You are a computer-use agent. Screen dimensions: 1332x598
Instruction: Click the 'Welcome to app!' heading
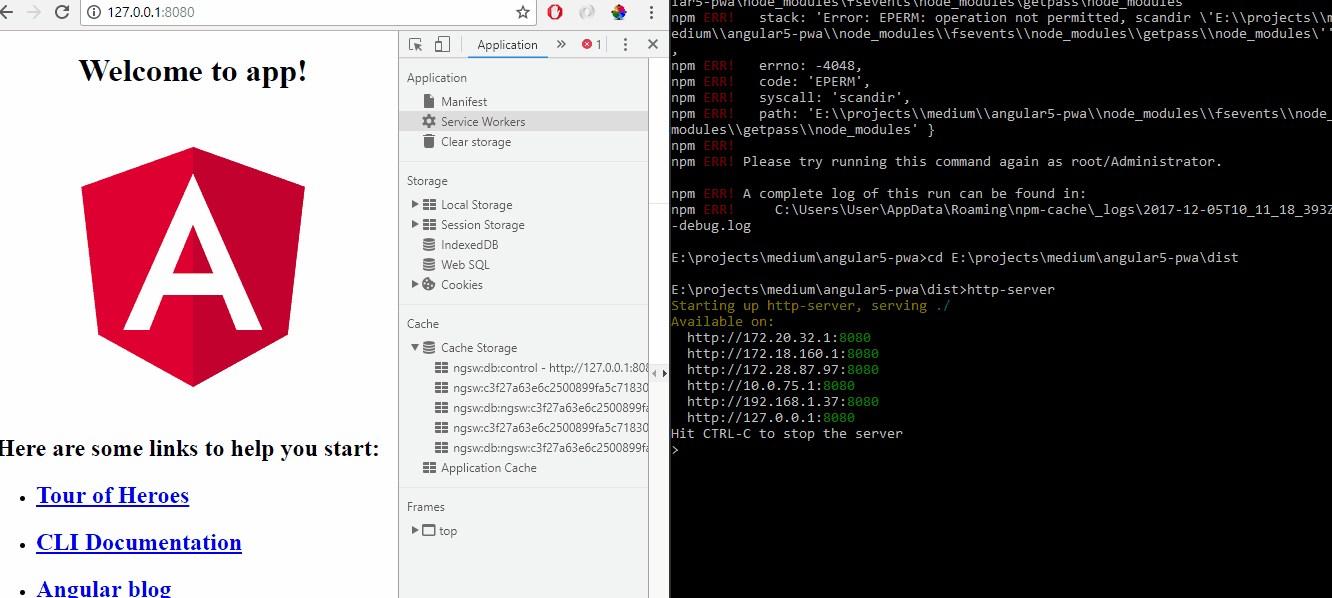pyautogui.click(x=193, y=71)
